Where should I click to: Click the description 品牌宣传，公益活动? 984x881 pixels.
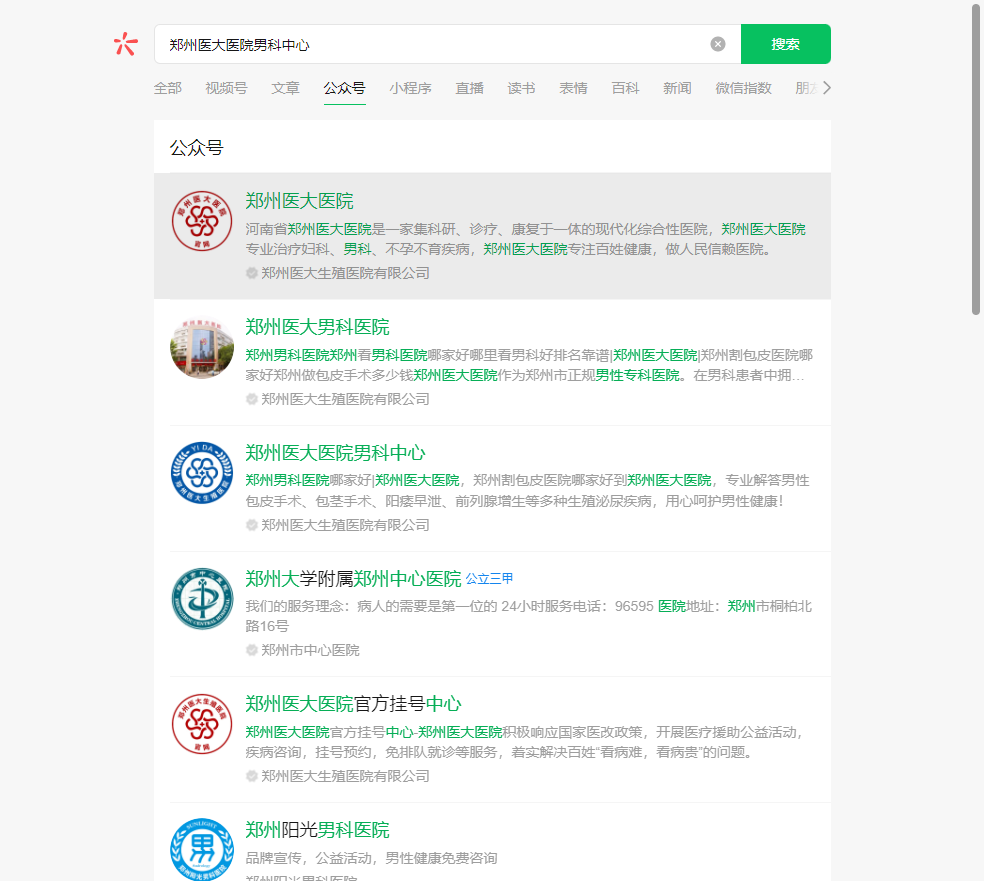click(x=372, y=858)
